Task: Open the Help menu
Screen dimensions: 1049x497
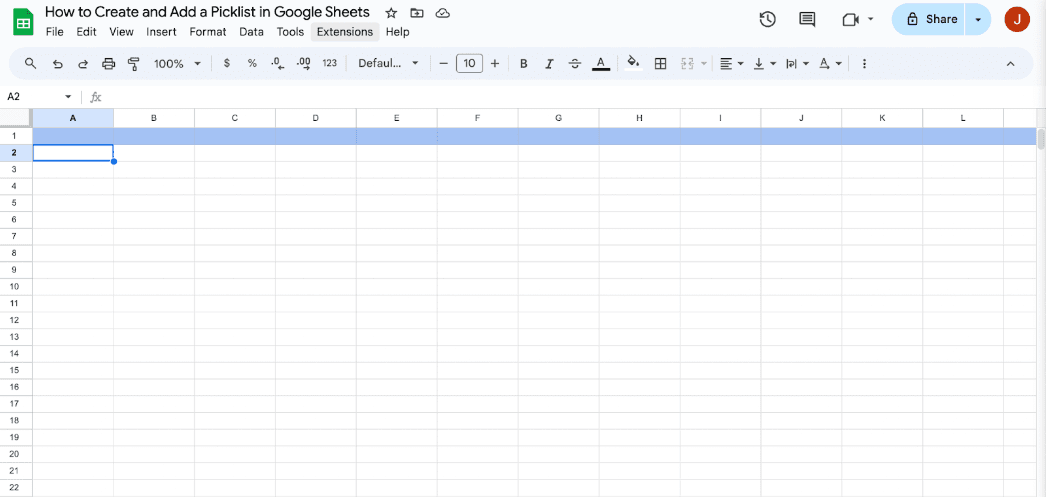Action: pos(397,31)
